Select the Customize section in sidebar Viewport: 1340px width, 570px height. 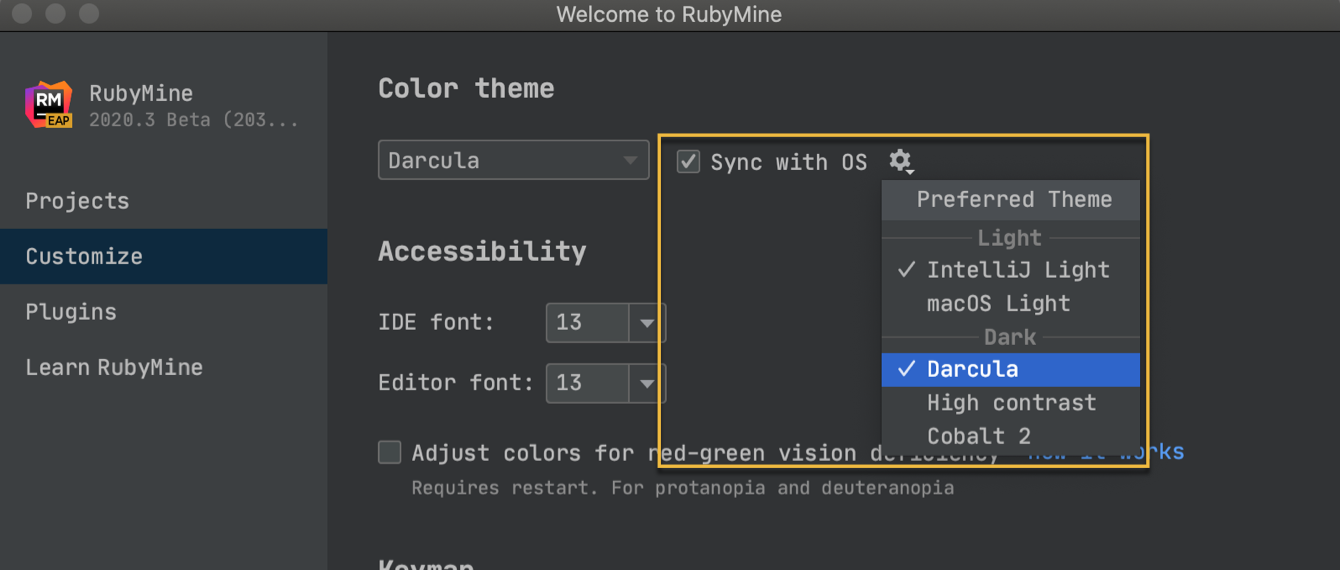(x=163, y=256)
